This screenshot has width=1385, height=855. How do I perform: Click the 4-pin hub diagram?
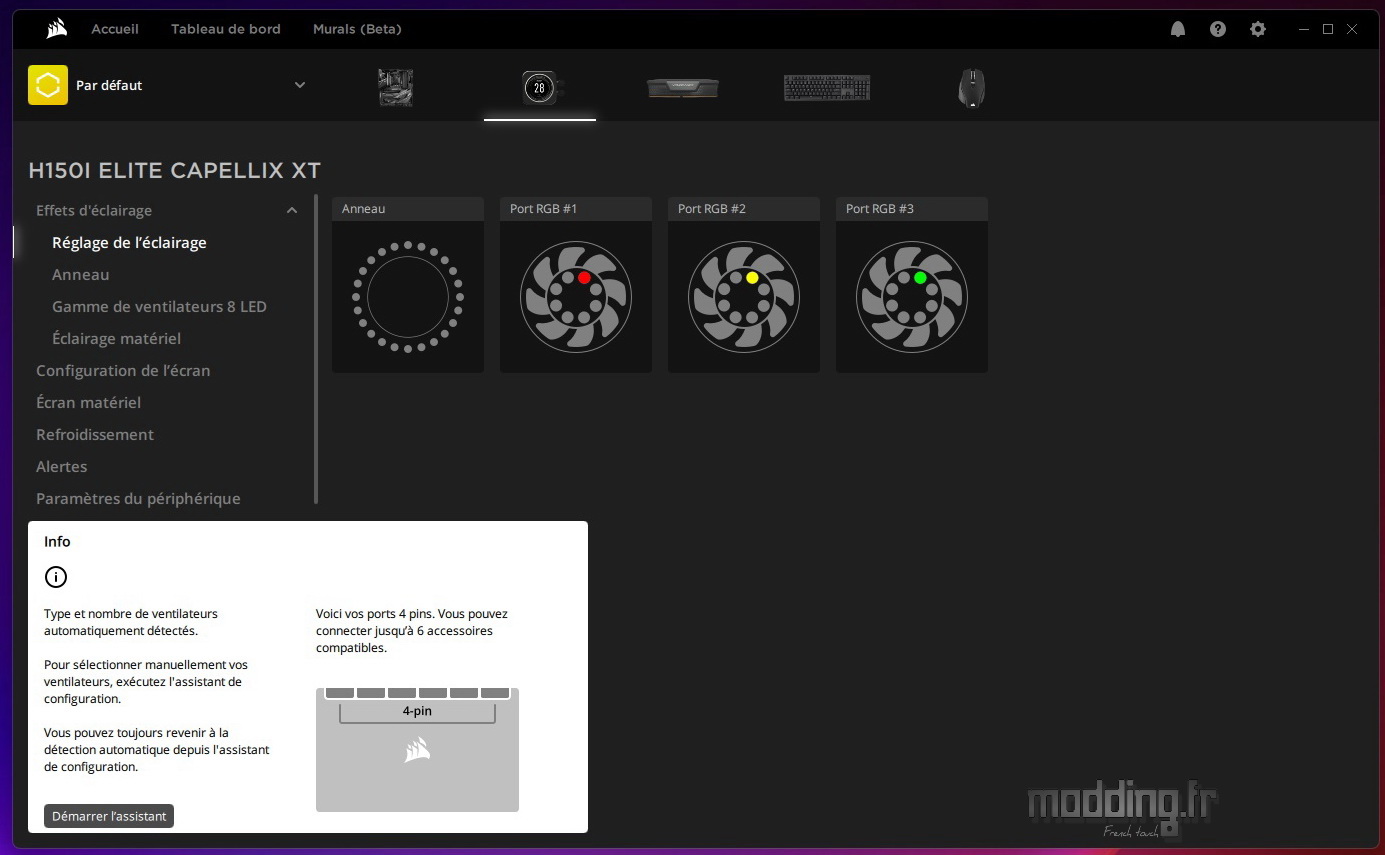pyautogui.click(x=417, y=750)
